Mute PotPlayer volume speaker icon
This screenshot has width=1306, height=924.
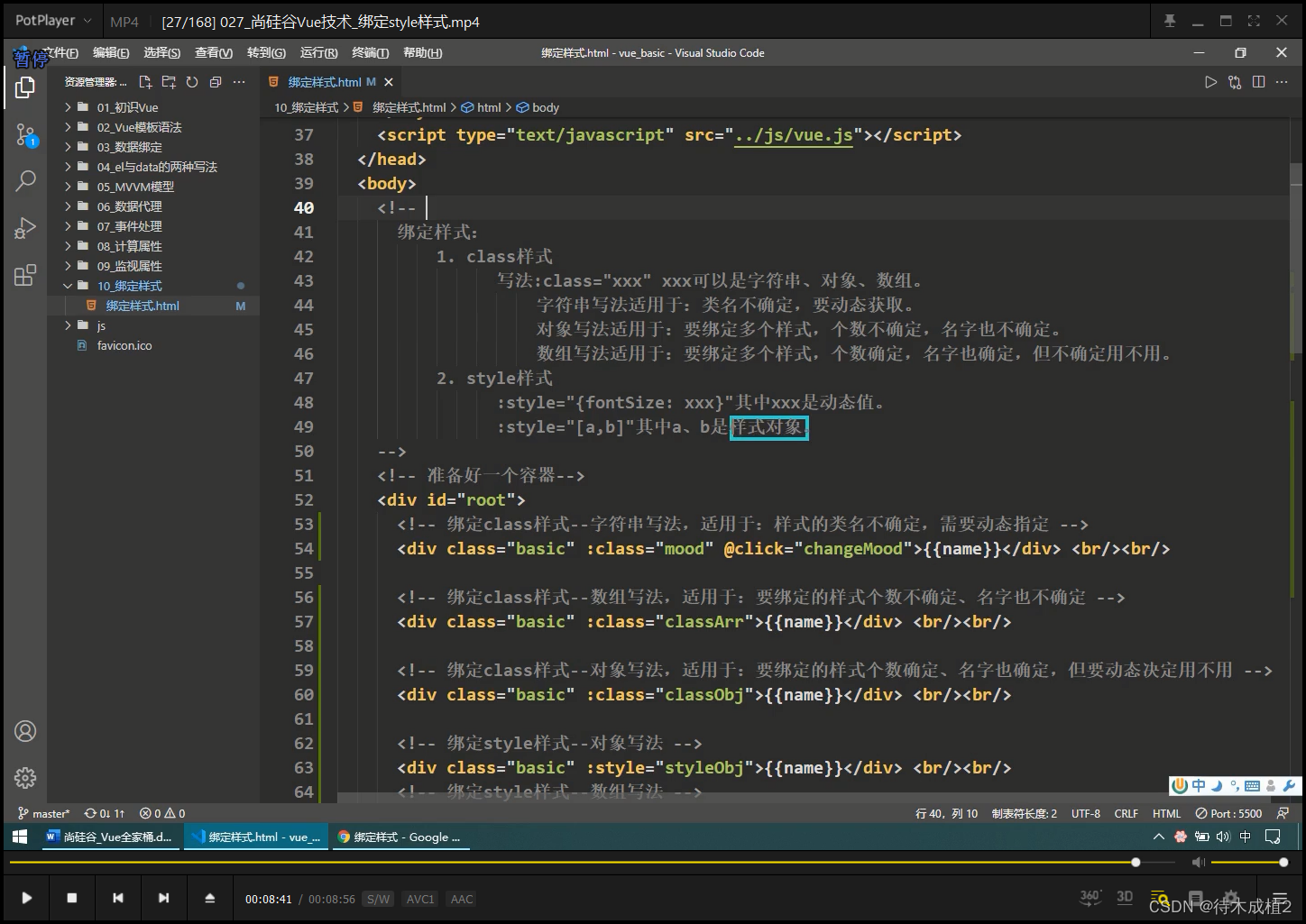point(1198,863)
